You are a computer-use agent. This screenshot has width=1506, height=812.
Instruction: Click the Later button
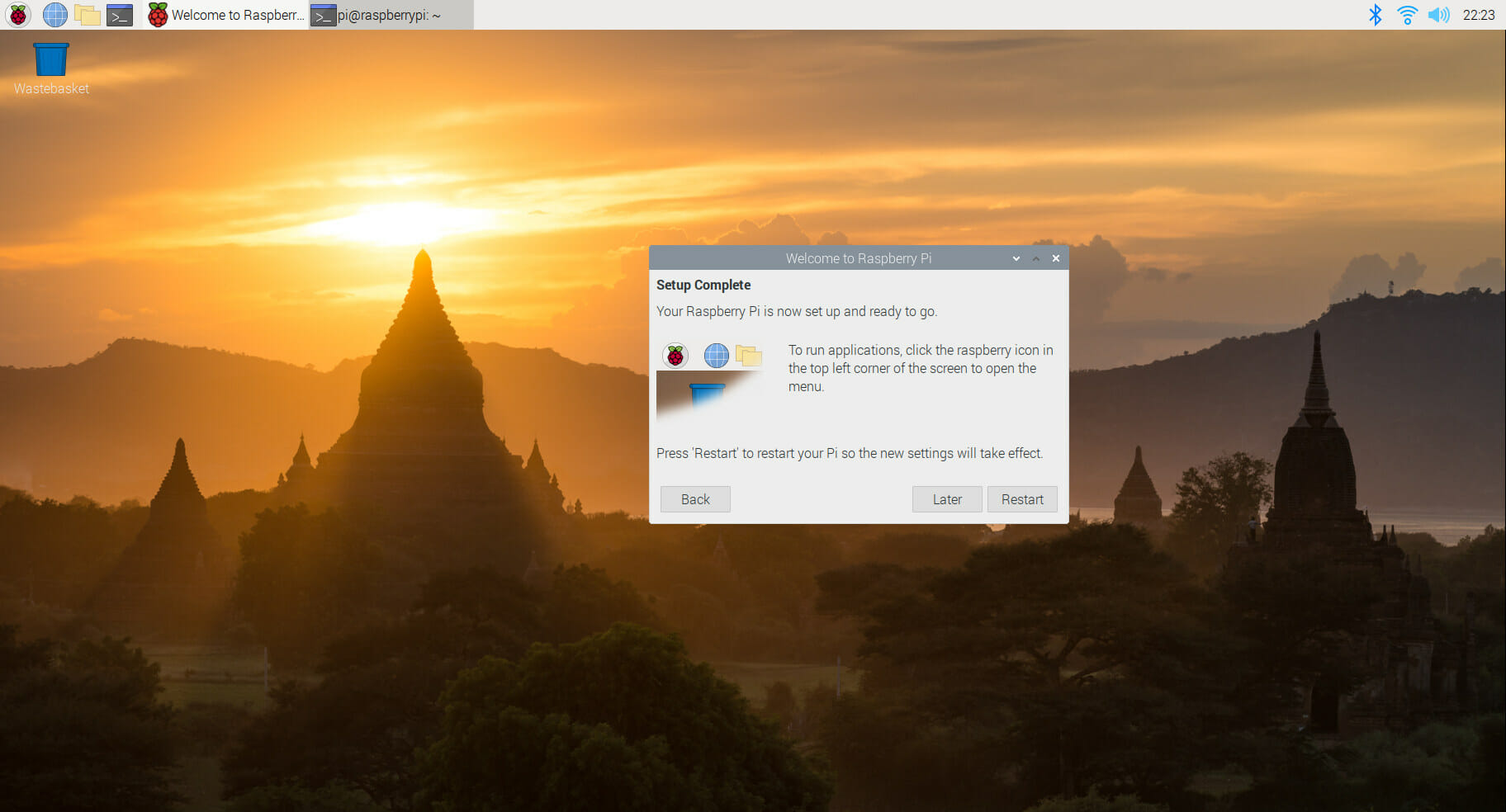947,499
